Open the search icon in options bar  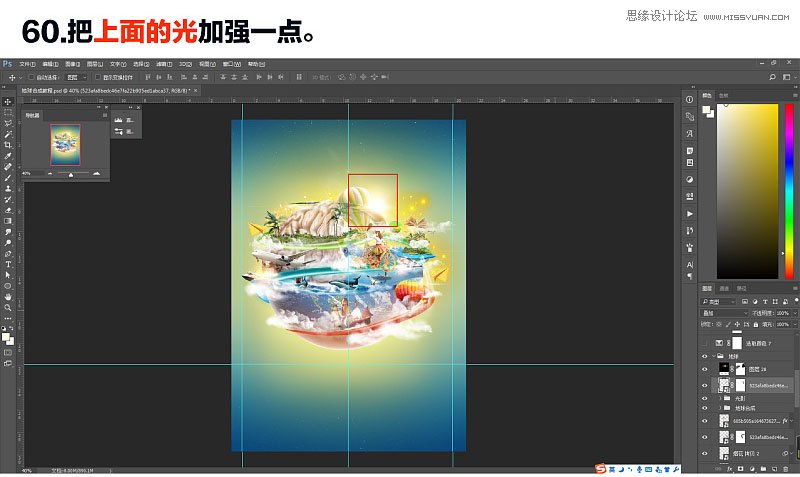pos(772,77)
